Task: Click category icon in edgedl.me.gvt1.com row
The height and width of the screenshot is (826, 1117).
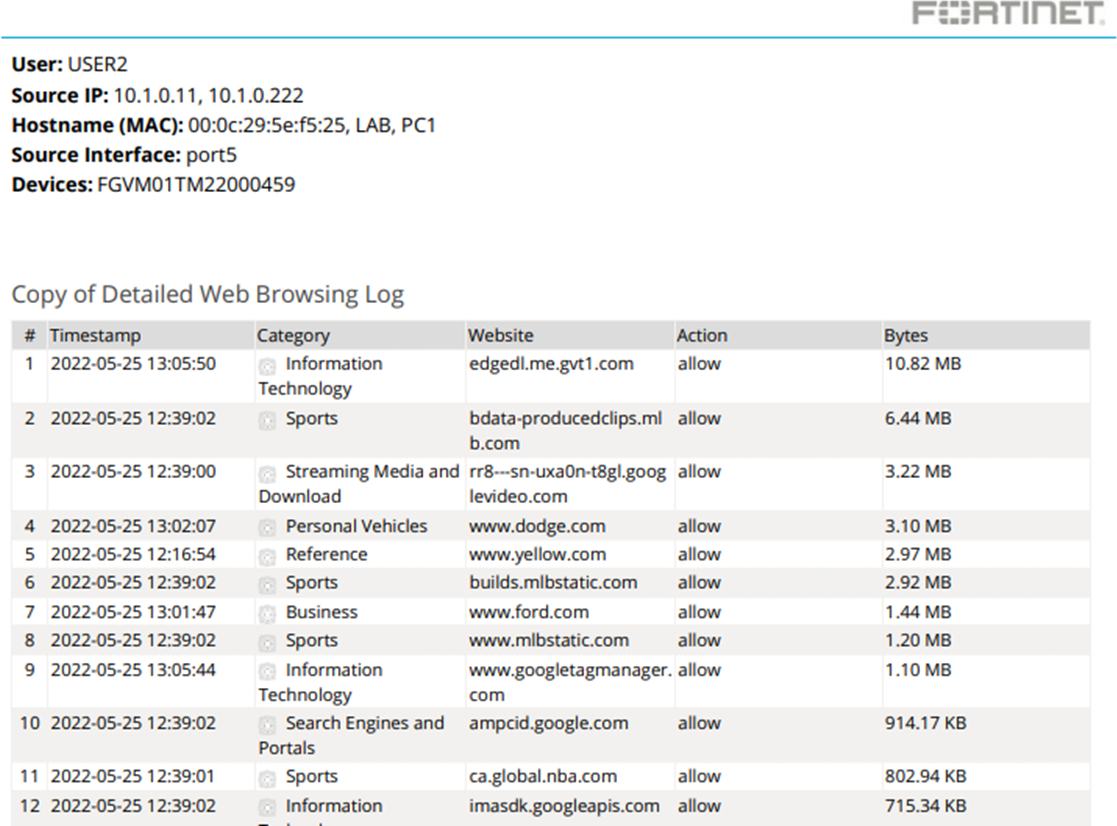Action: click(267, 366)
